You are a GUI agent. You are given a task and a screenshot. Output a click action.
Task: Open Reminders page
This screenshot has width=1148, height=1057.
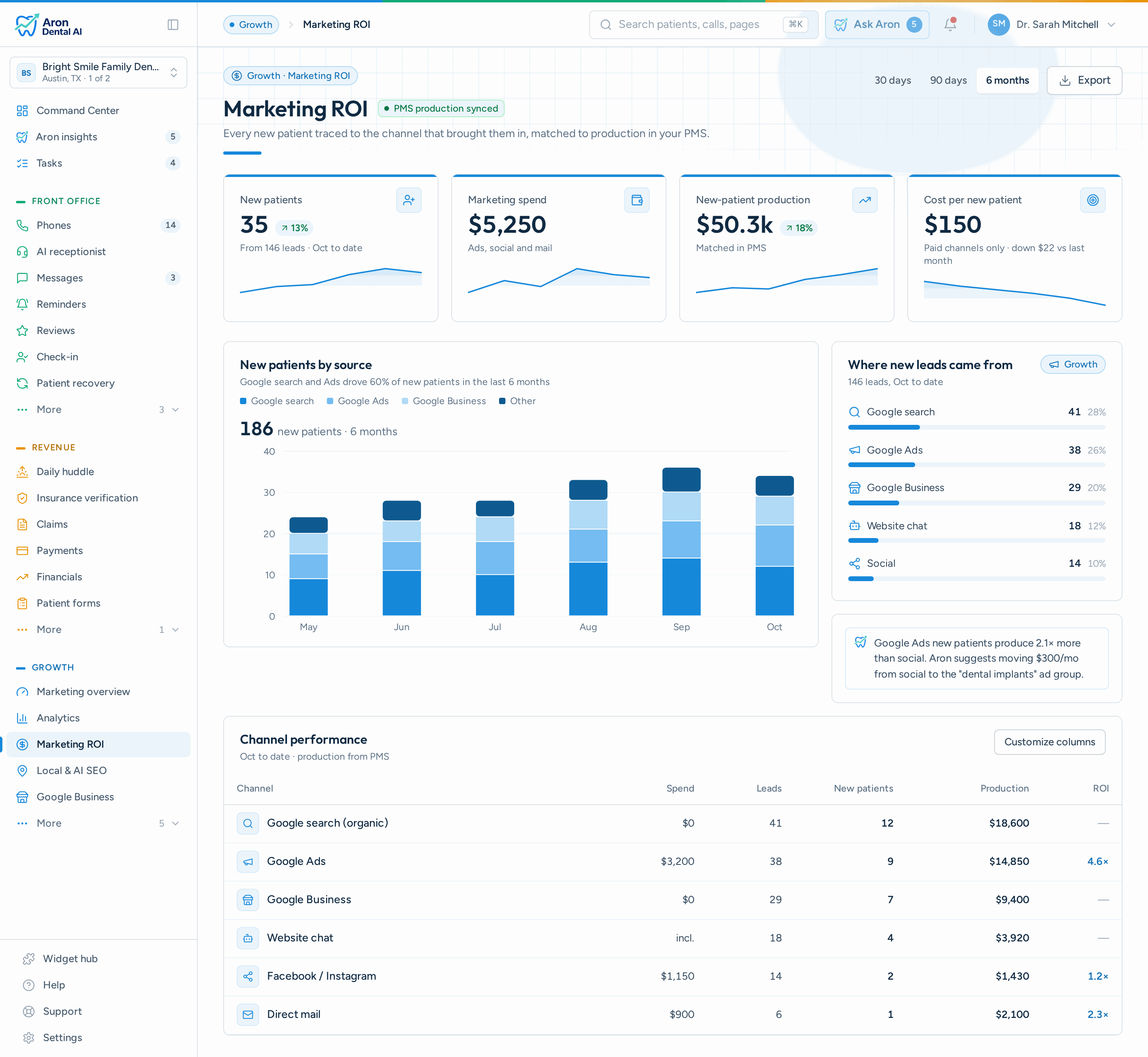98,304
